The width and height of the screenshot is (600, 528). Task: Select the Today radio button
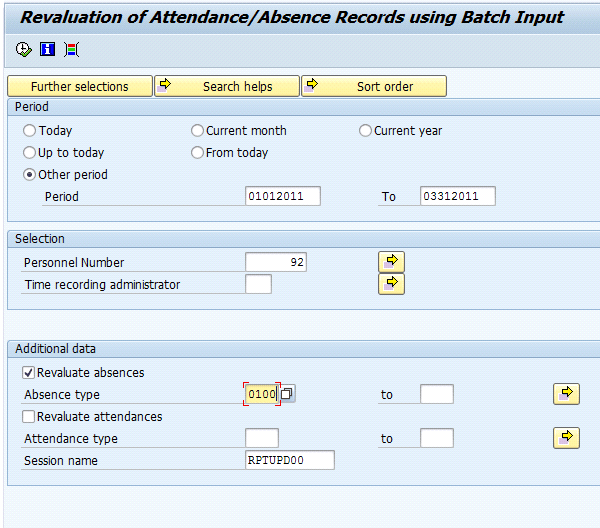tap(30, 131)
